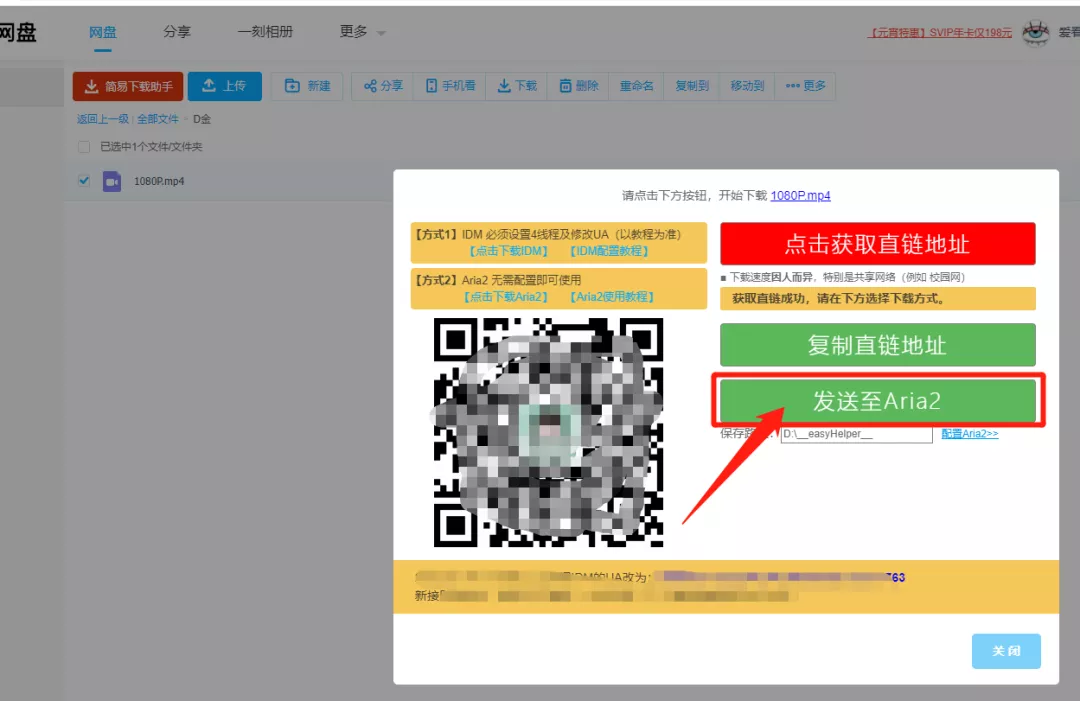Open the 配置Aria2>> link
The height and width of the screenshot is (701, 1080).
(x=970, y=434)
